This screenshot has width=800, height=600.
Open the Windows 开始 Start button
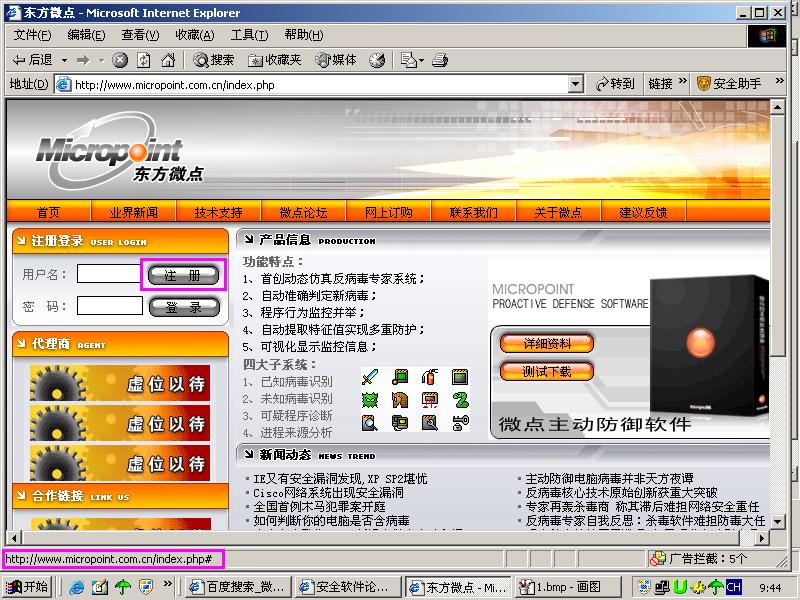(x=28, y=587)
